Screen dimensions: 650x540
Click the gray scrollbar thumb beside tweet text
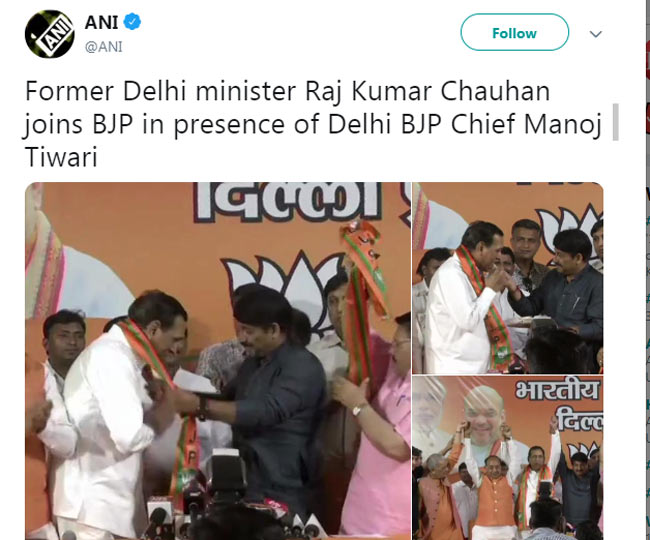(616, 122)
